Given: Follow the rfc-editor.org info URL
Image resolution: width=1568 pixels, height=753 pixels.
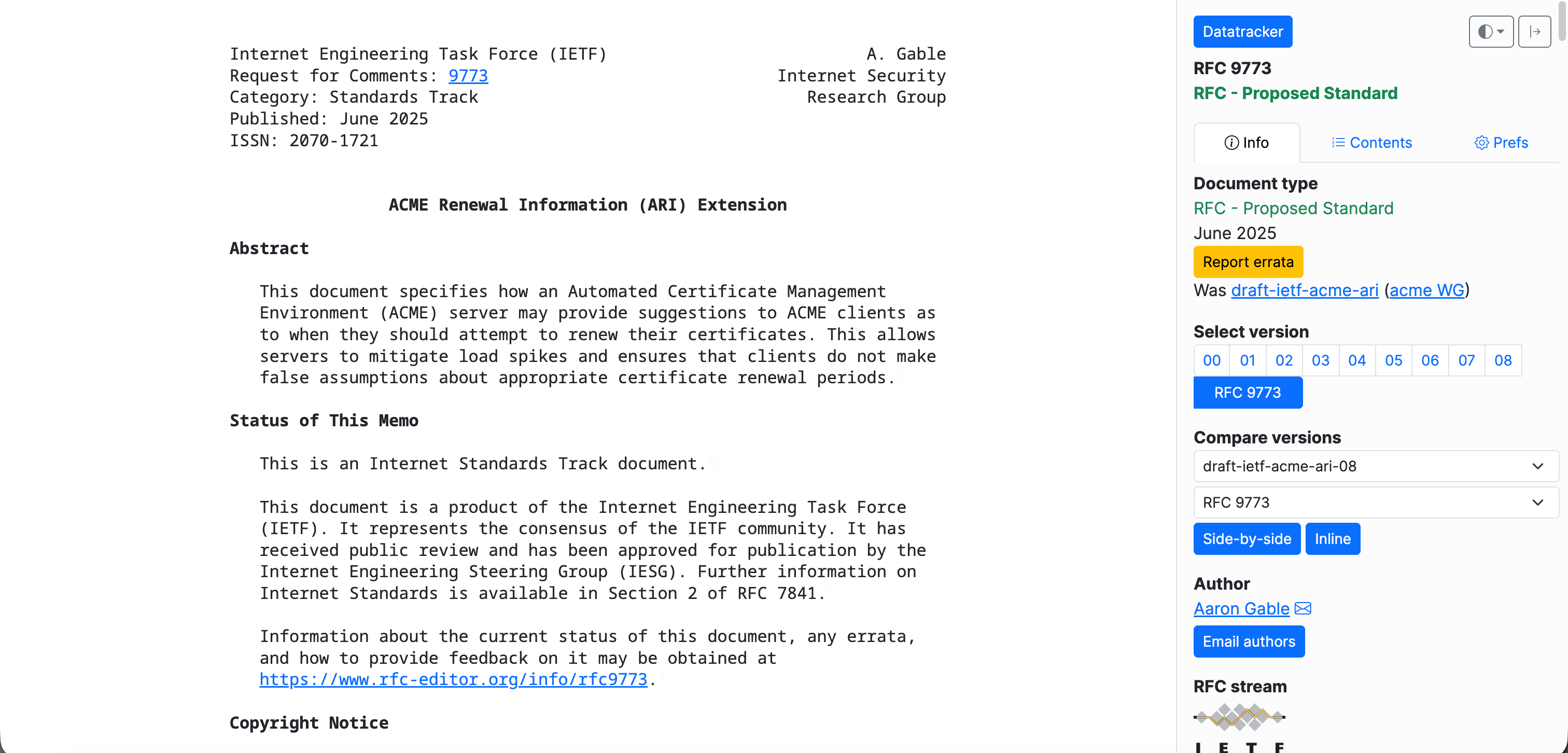Looking at the screenshot, I should click(453, 679).
